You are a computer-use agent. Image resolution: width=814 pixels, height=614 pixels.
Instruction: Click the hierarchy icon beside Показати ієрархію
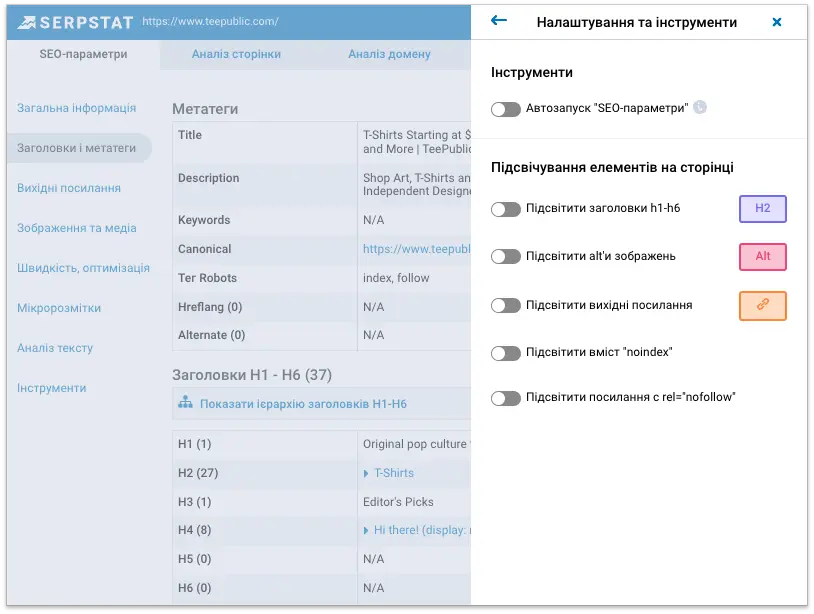(x=185, y=404)
